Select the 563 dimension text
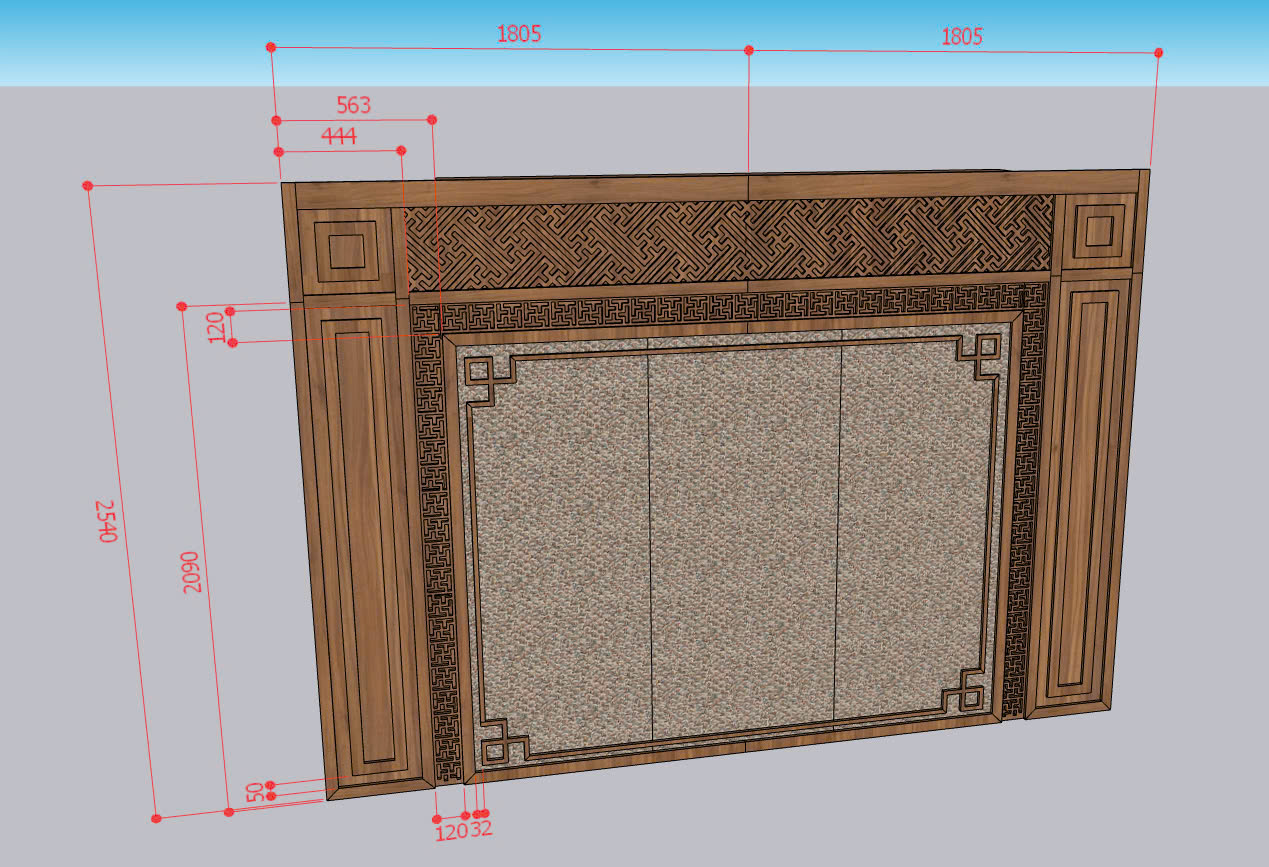1269x867 pixels. click(x=353, y=105)
